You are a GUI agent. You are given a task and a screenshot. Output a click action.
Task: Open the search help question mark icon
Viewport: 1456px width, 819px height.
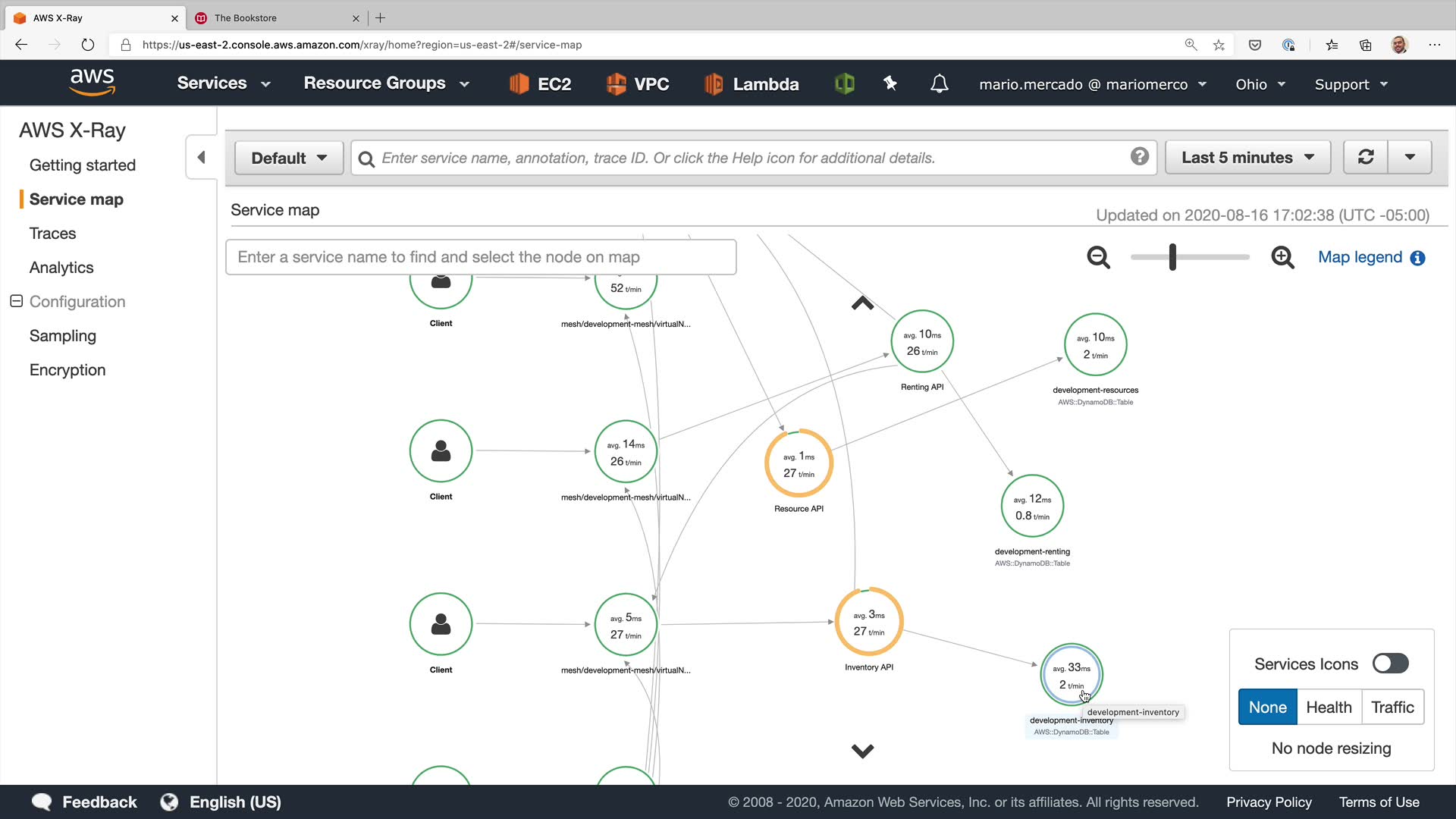pos(1139,157)
